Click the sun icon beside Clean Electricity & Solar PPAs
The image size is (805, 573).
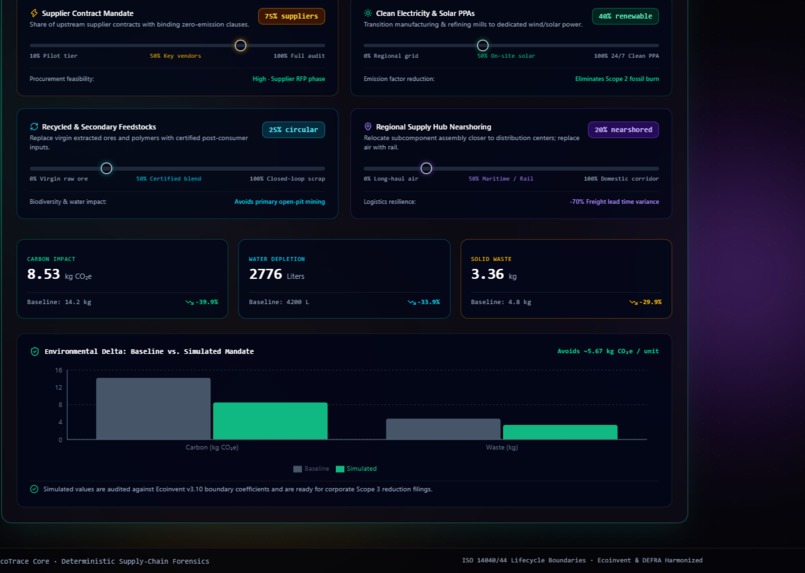point(368,13)
